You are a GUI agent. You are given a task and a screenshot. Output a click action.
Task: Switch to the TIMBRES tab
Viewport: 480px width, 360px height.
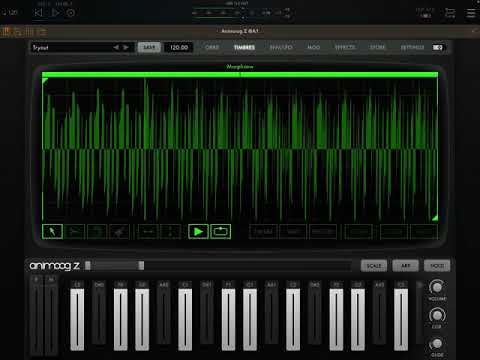point(244,47)
